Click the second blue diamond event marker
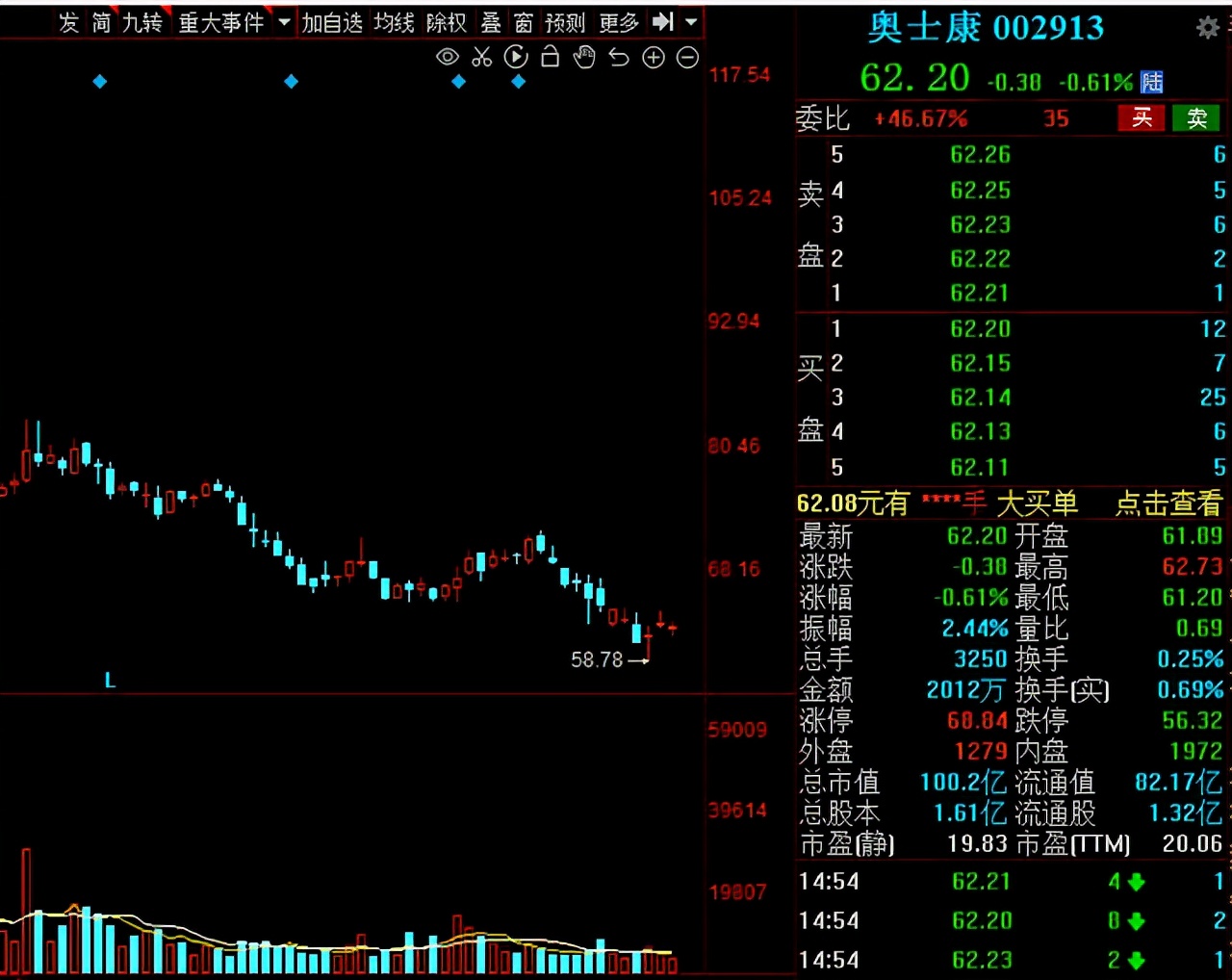 tap(292, 82)
